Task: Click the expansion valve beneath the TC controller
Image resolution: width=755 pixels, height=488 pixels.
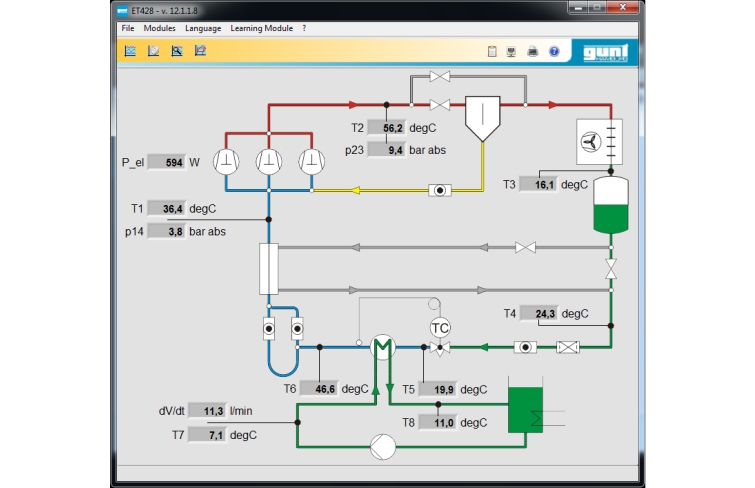Action: pos(440,348)
